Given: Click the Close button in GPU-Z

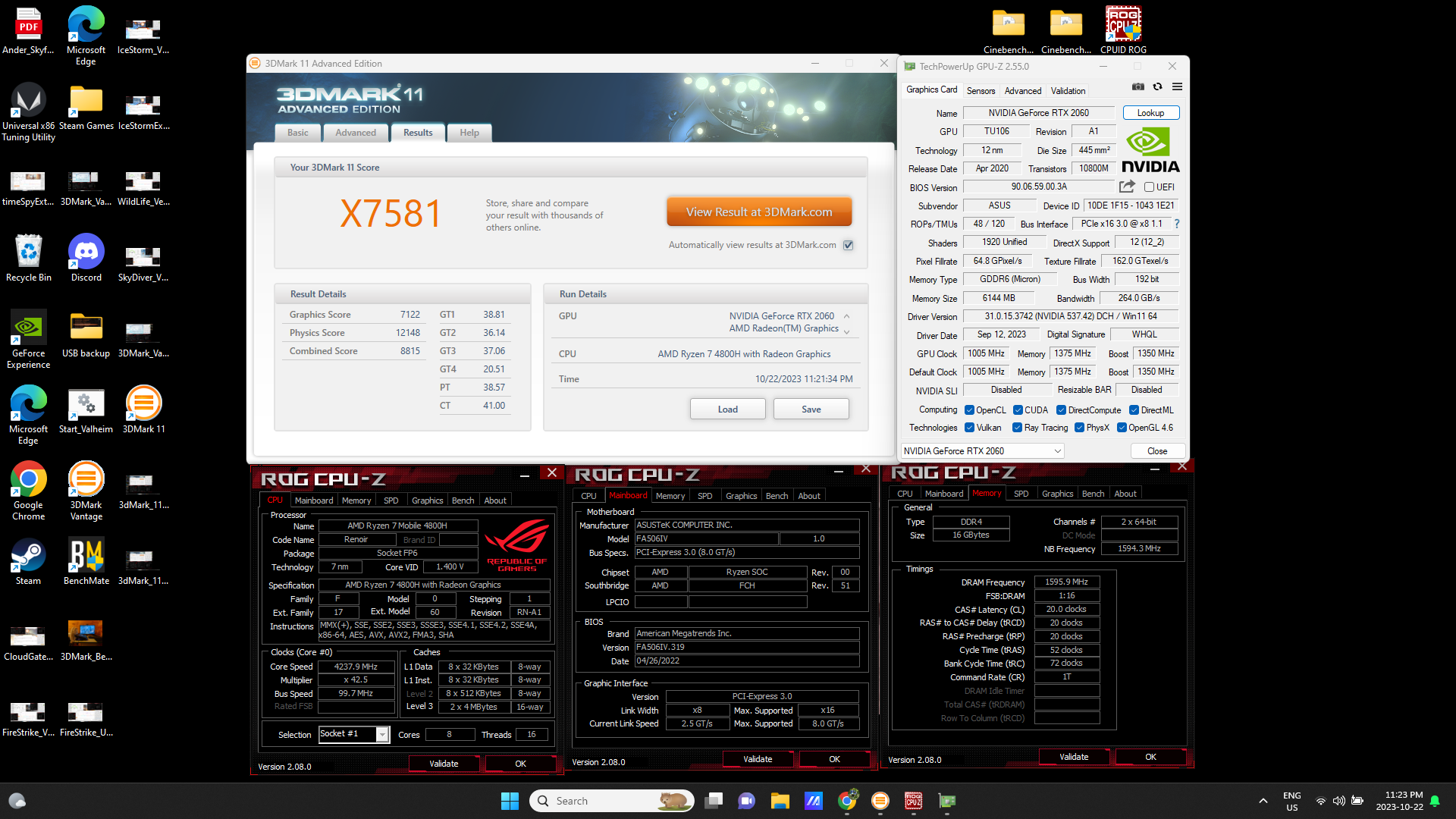Looking at the screenshot, I should 1157,451.
